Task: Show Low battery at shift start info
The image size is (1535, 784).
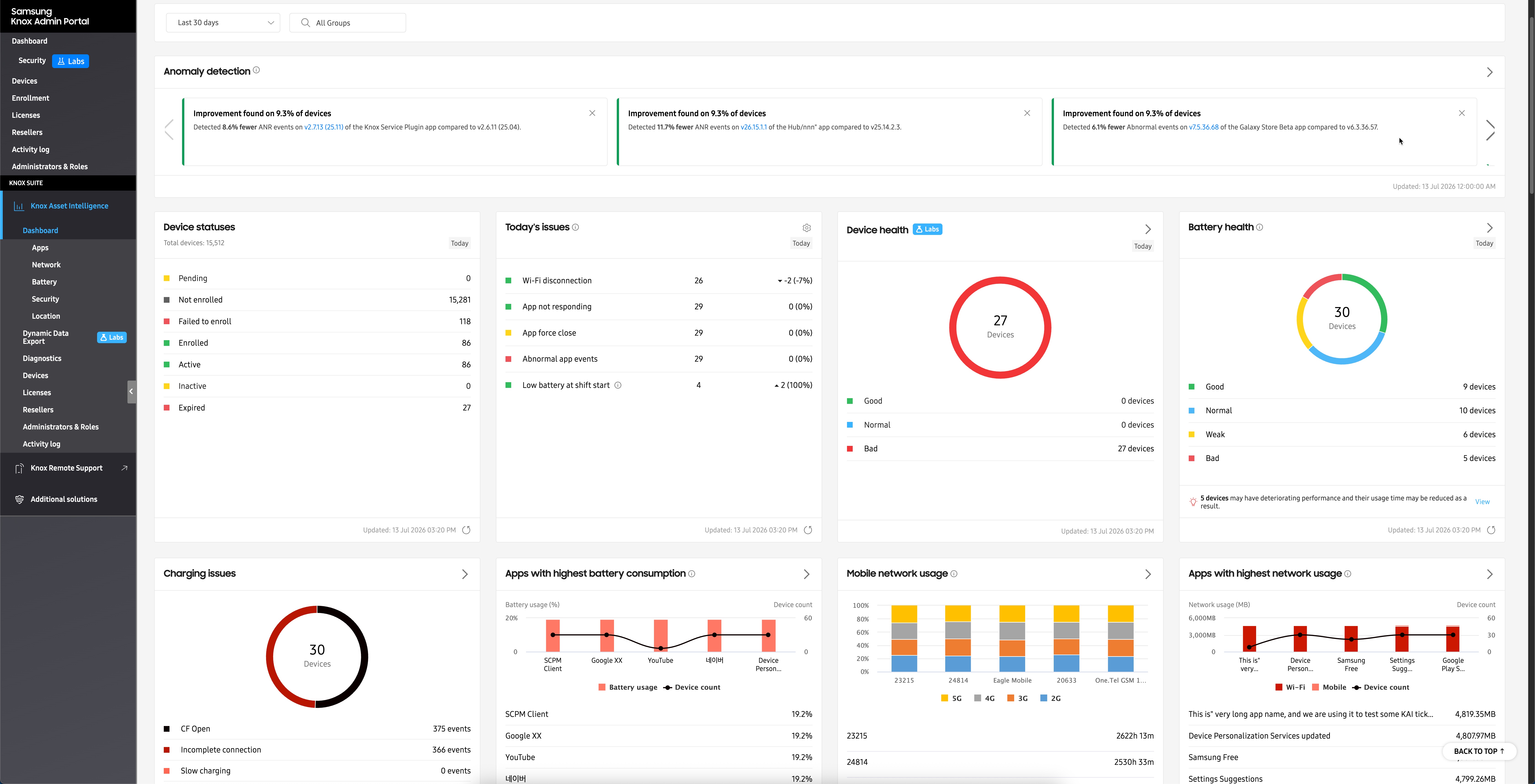Action: (x=617, y=385)
